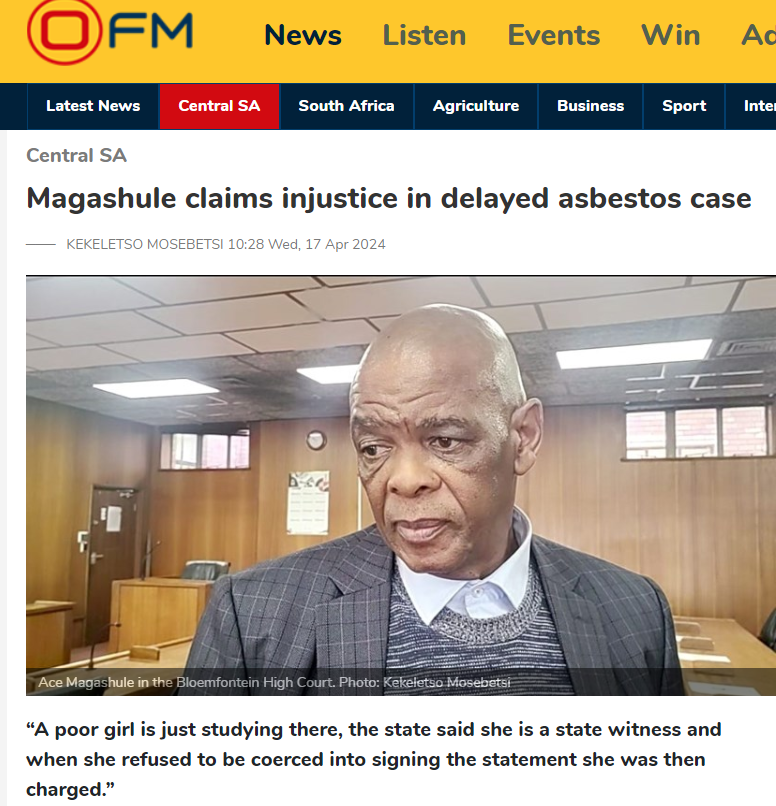Viewport: 776px width, 806px height.
Task: Open the cut-off menu item after Win
Action: pyautogui.click(x=759, y=35)
